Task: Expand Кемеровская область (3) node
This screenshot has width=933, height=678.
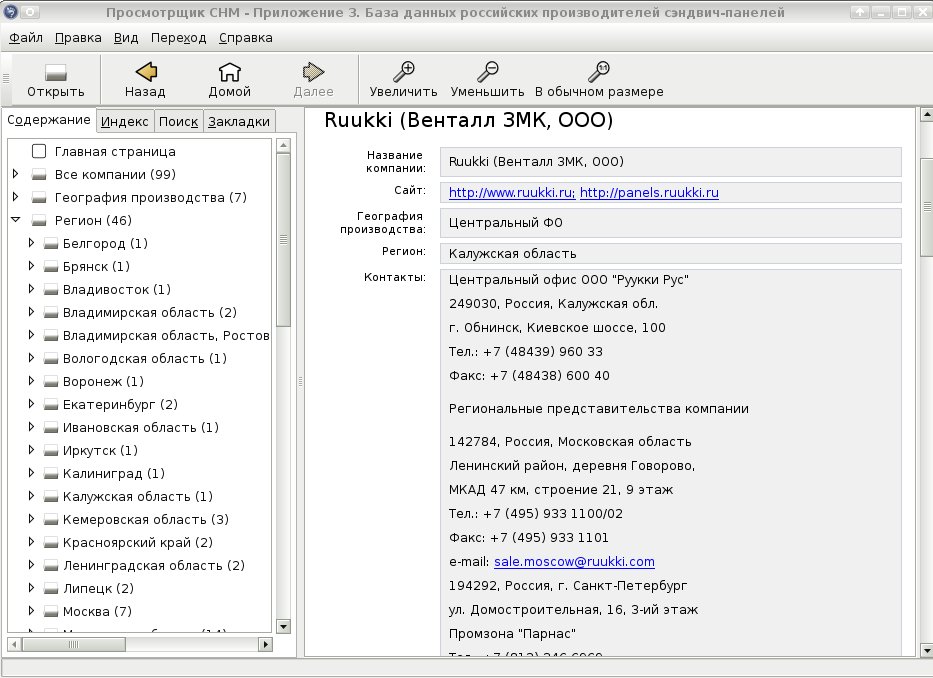Action: tap(31, 519)
